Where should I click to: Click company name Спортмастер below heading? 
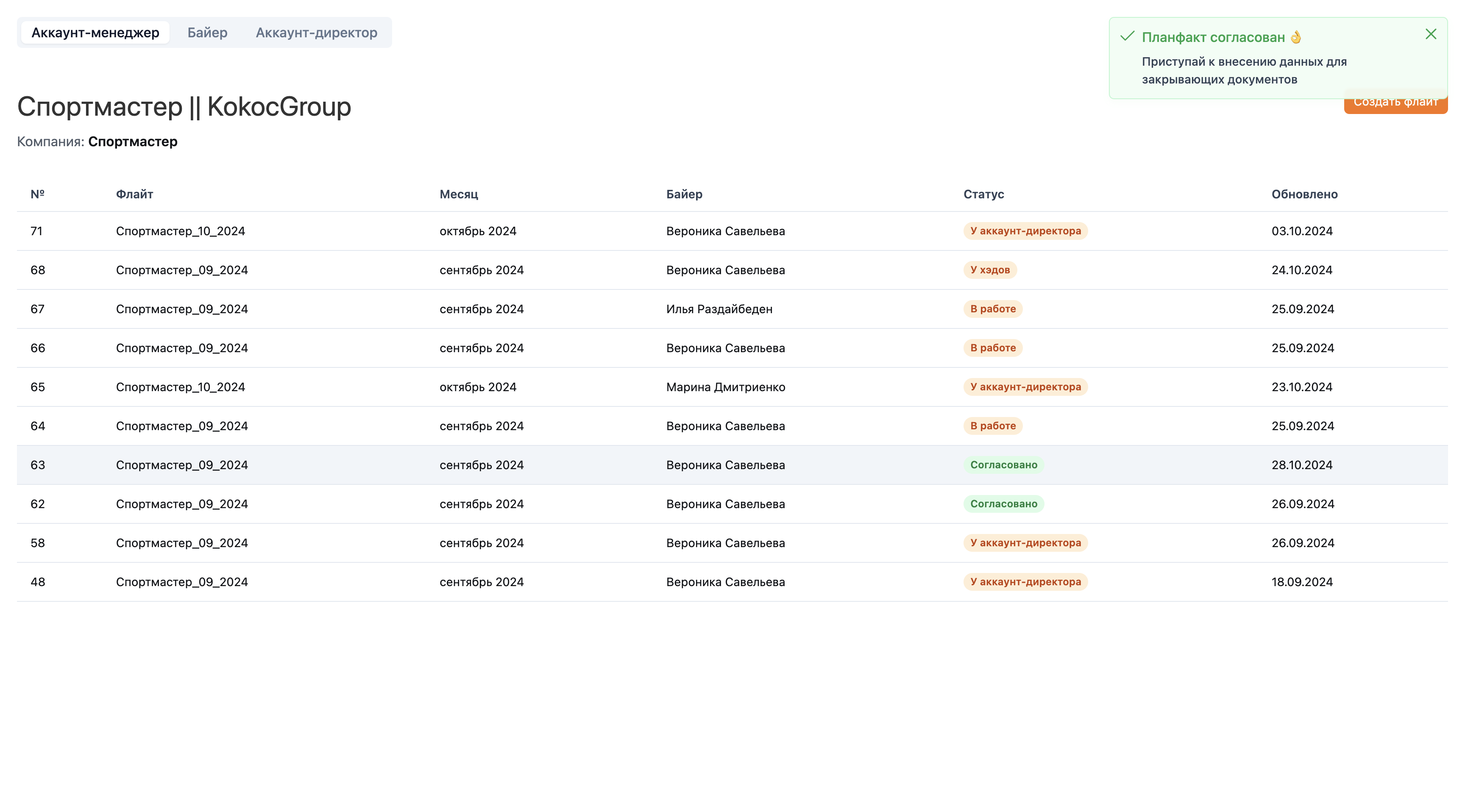coord(133,142)
